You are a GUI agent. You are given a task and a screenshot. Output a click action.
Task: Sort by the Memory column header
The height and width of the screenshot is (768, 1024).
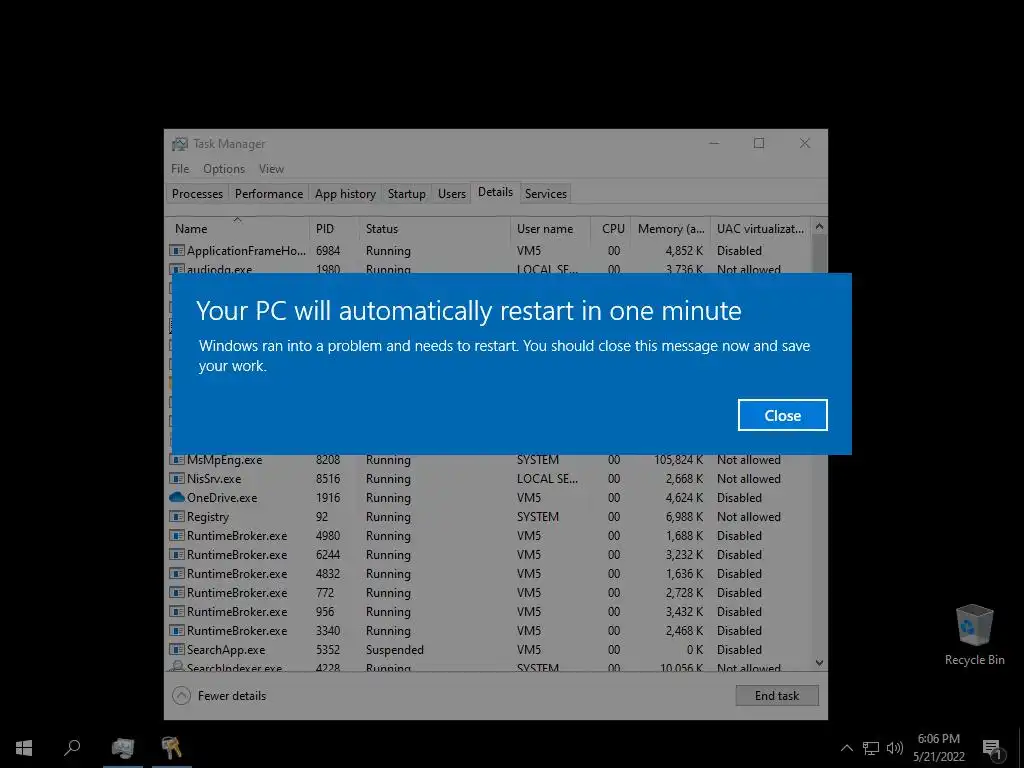pos(671,229)
